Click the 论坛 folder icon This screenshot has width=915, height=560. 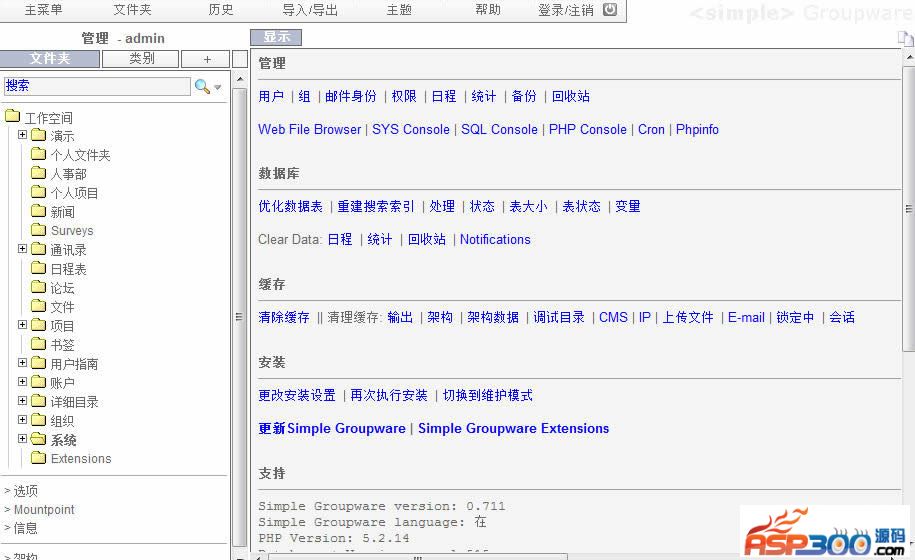tap(39, 286)
